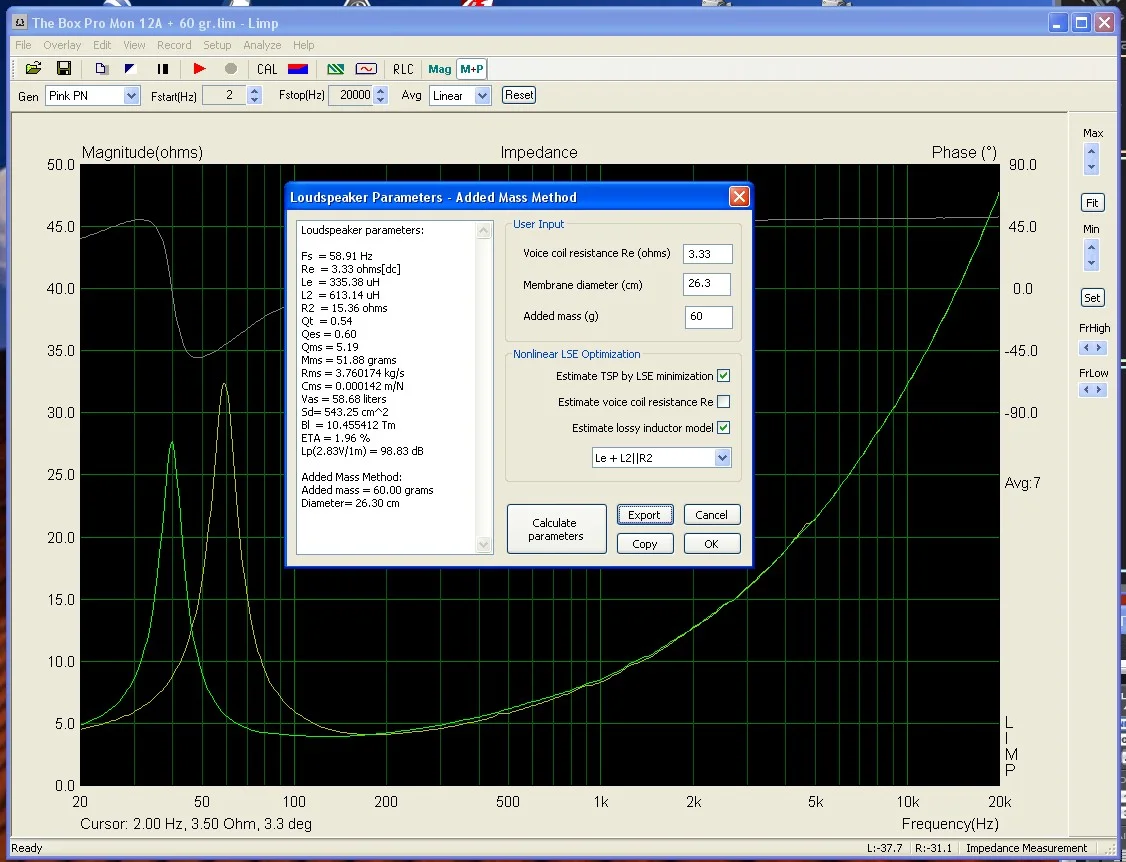Click the FrHigh adjustment arrows
This screenshot has height=862, width=1126.
click(x=1092, y=348)
